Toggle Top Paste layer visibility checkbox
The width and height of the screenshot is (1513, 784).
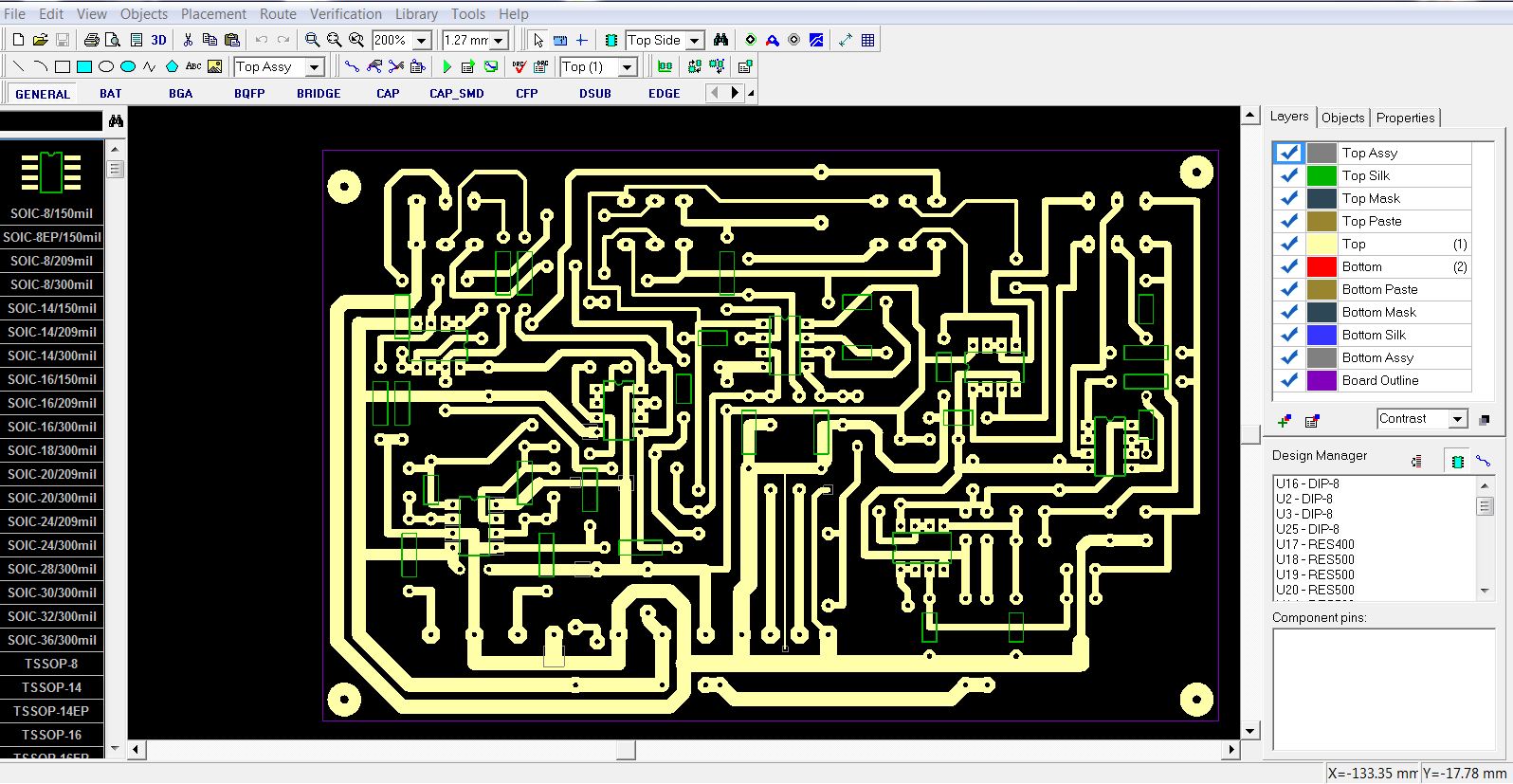1288,221
